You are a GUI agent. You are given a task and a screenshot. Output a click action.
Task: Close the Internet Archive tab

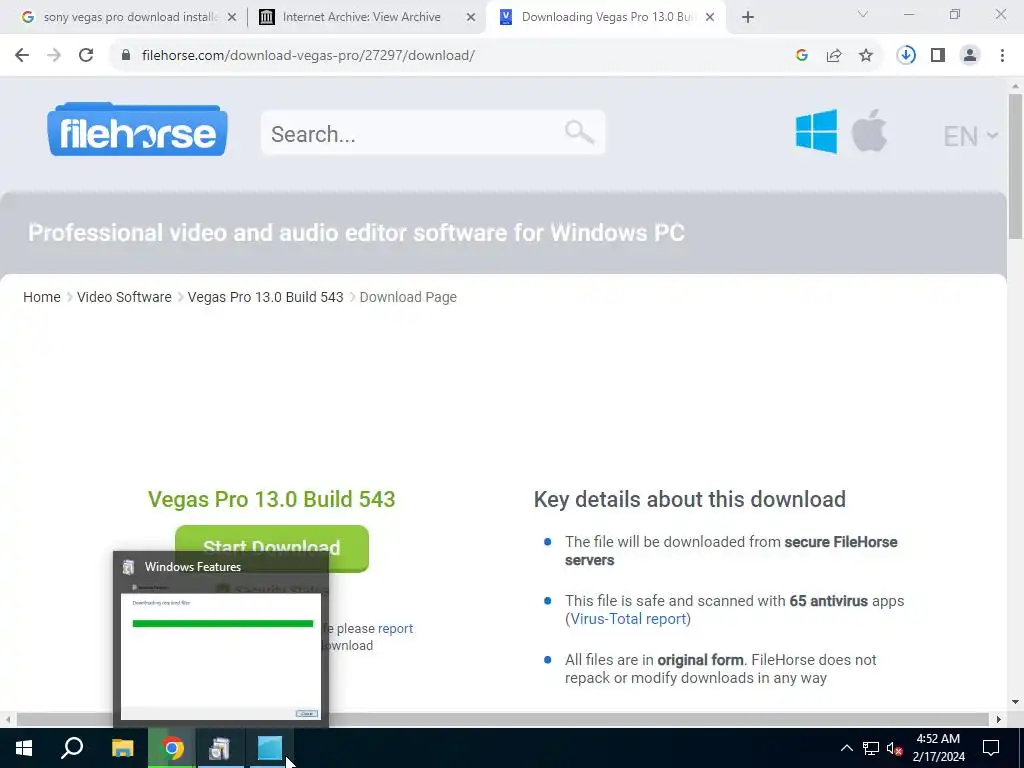click(x=471, y=17)
